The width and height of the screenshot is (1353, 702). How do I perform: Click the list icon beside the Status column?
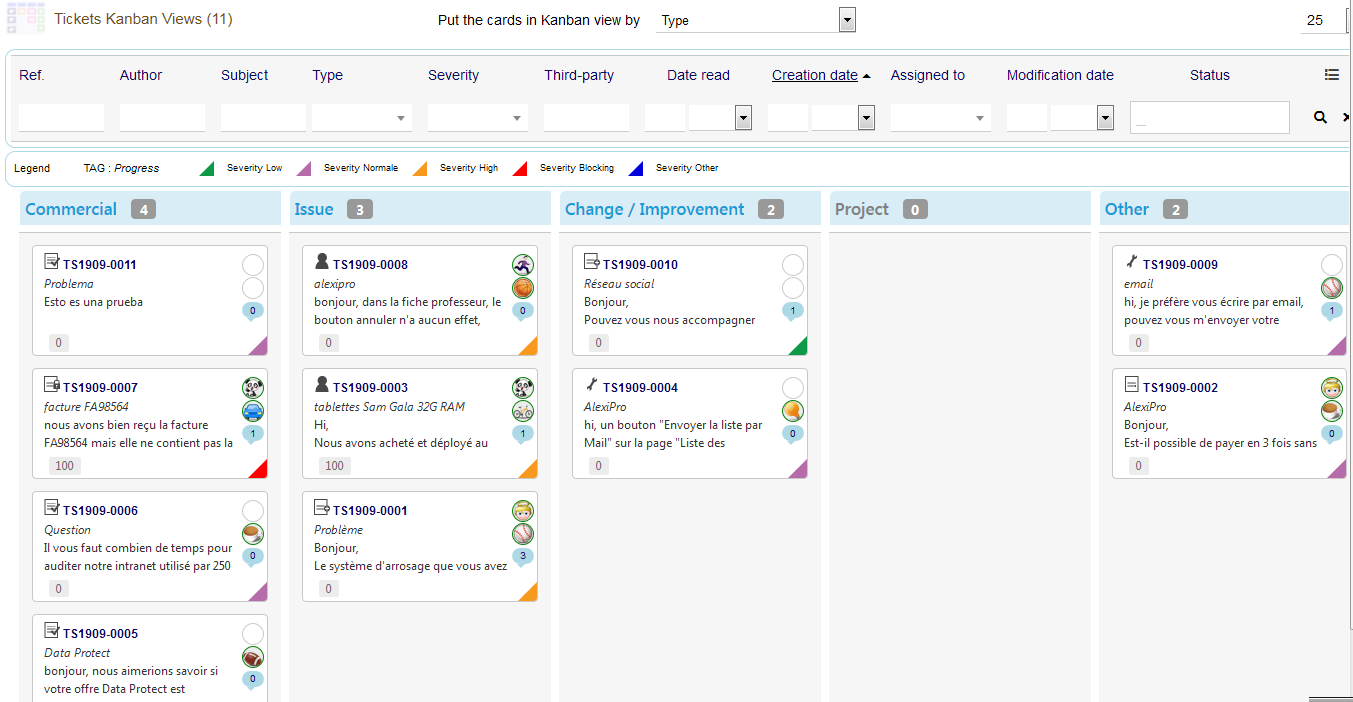[x=1331, y=75]
